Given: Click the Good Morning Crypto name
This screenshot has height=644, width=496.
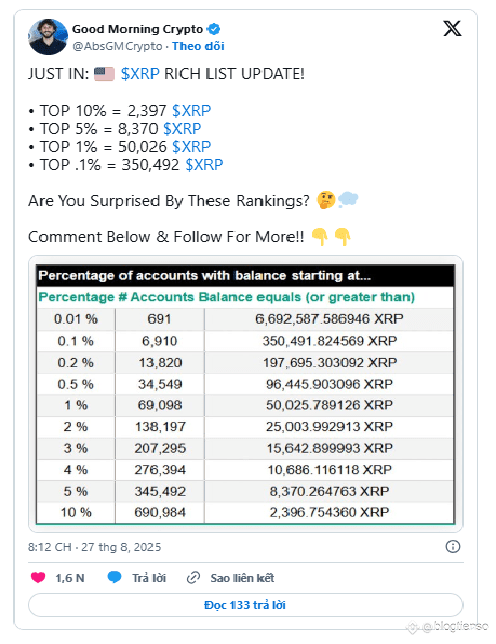Looking at the screenshot, I should 138,29.
